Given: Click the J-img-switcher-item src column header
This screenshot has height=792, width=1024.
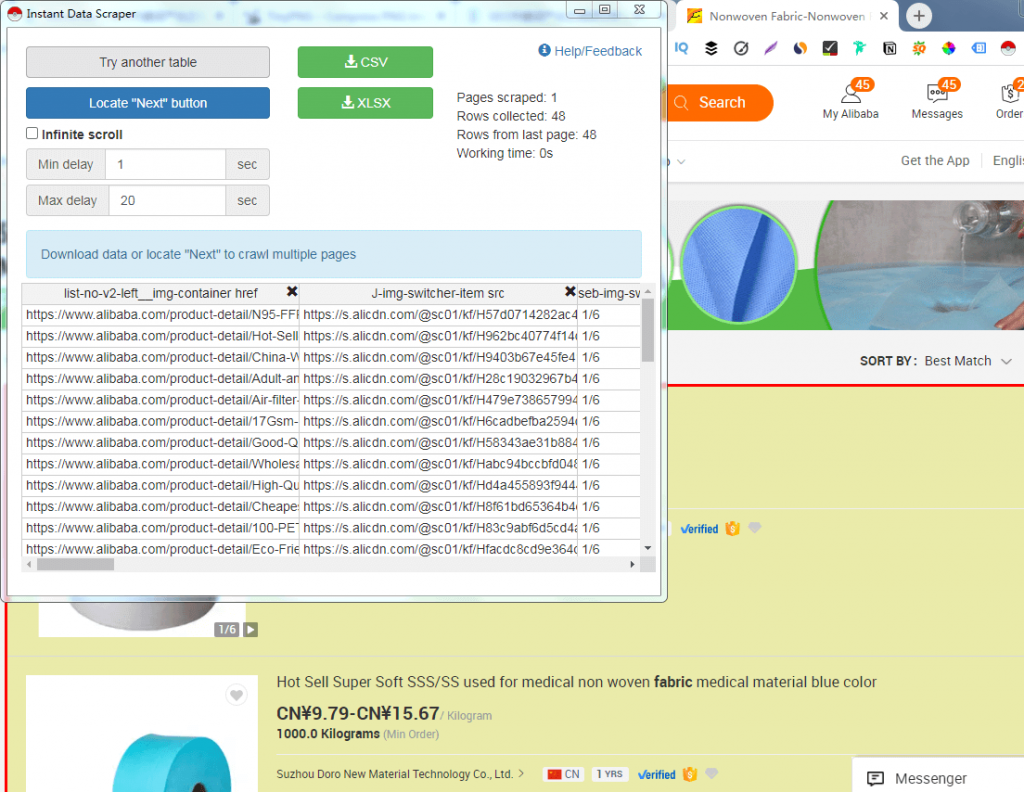Looking at the screenshot, I should tap(438, 293).
